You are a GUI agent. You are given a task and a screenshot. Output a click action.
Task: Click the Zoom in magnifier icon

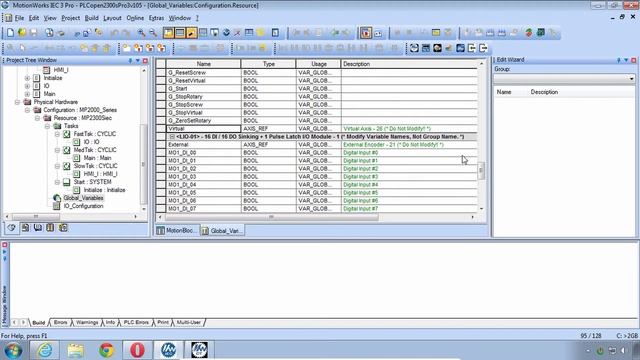(141, 33)
